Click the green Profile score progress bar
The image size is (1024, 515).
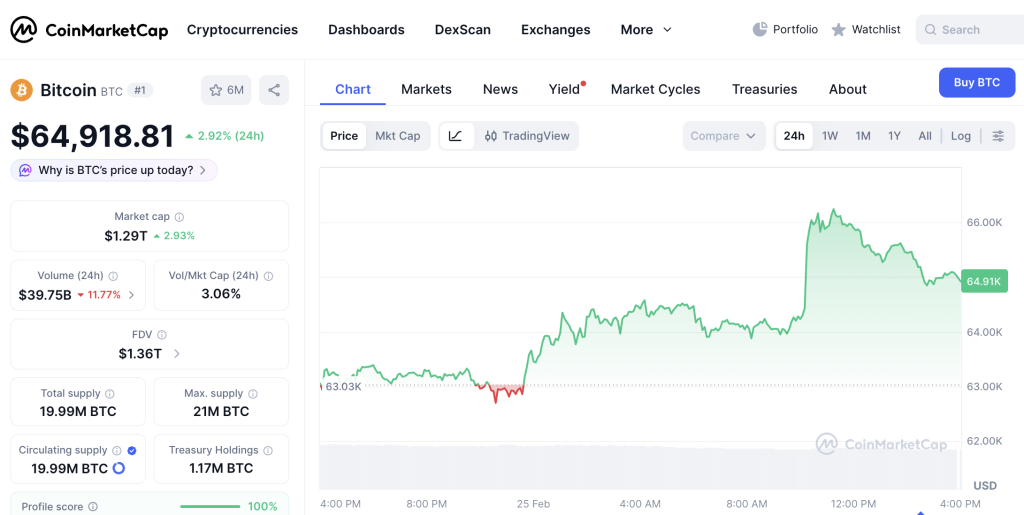point(210,507)
